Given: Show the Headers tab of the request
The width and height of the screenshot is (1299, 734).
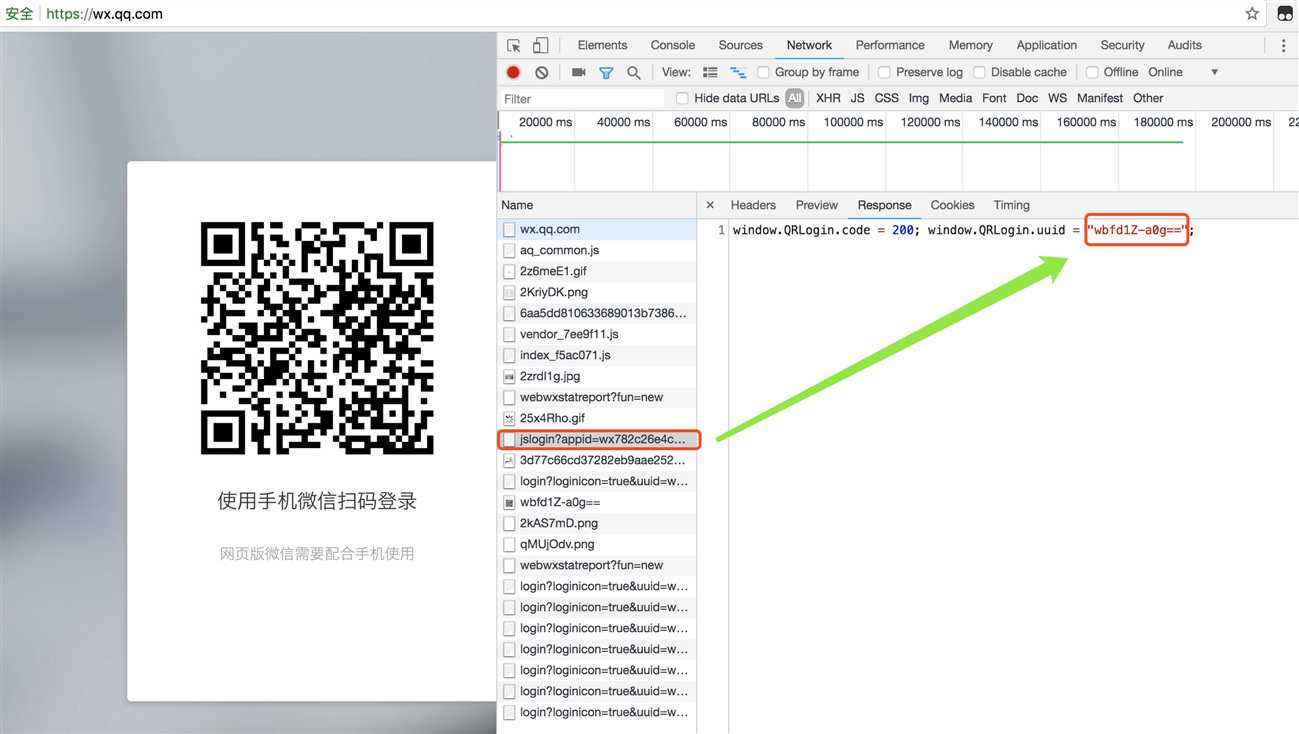Looking at the screenshot, I should [x=753, y=205].
